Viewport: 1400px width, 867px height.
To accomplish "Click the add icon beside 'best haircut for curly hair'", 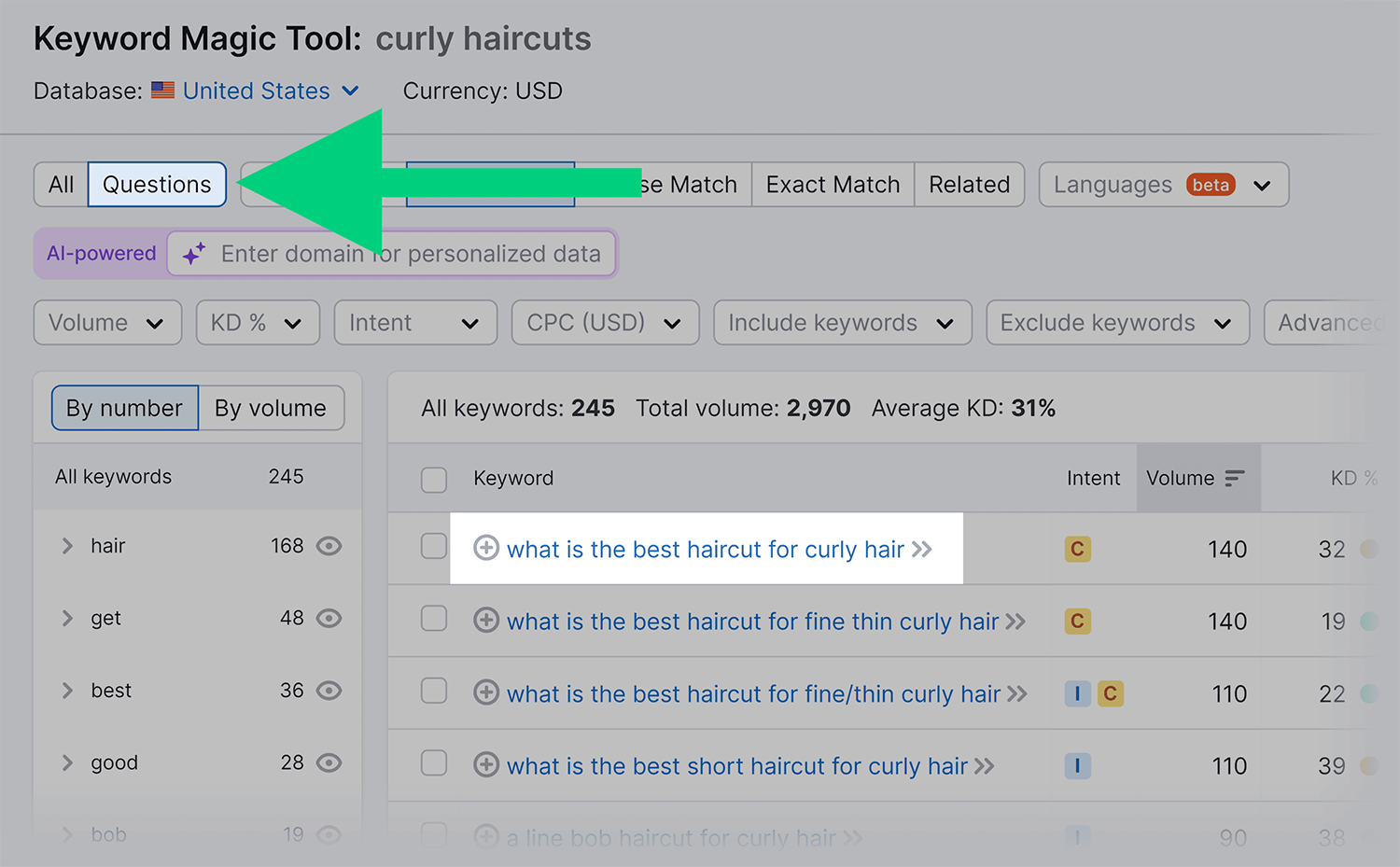I will pyautogui.click(x=486, y=548).
